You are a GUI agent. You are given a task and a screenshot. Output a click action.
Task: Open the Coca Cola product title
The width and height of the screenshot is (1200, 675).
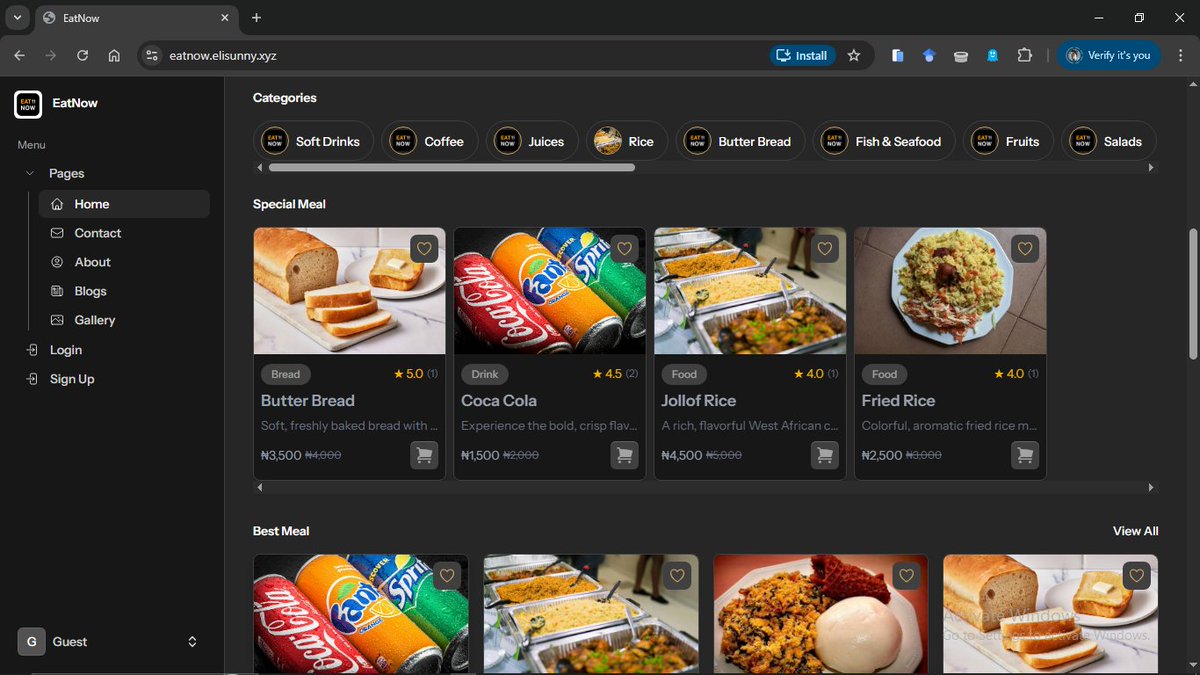499,400
